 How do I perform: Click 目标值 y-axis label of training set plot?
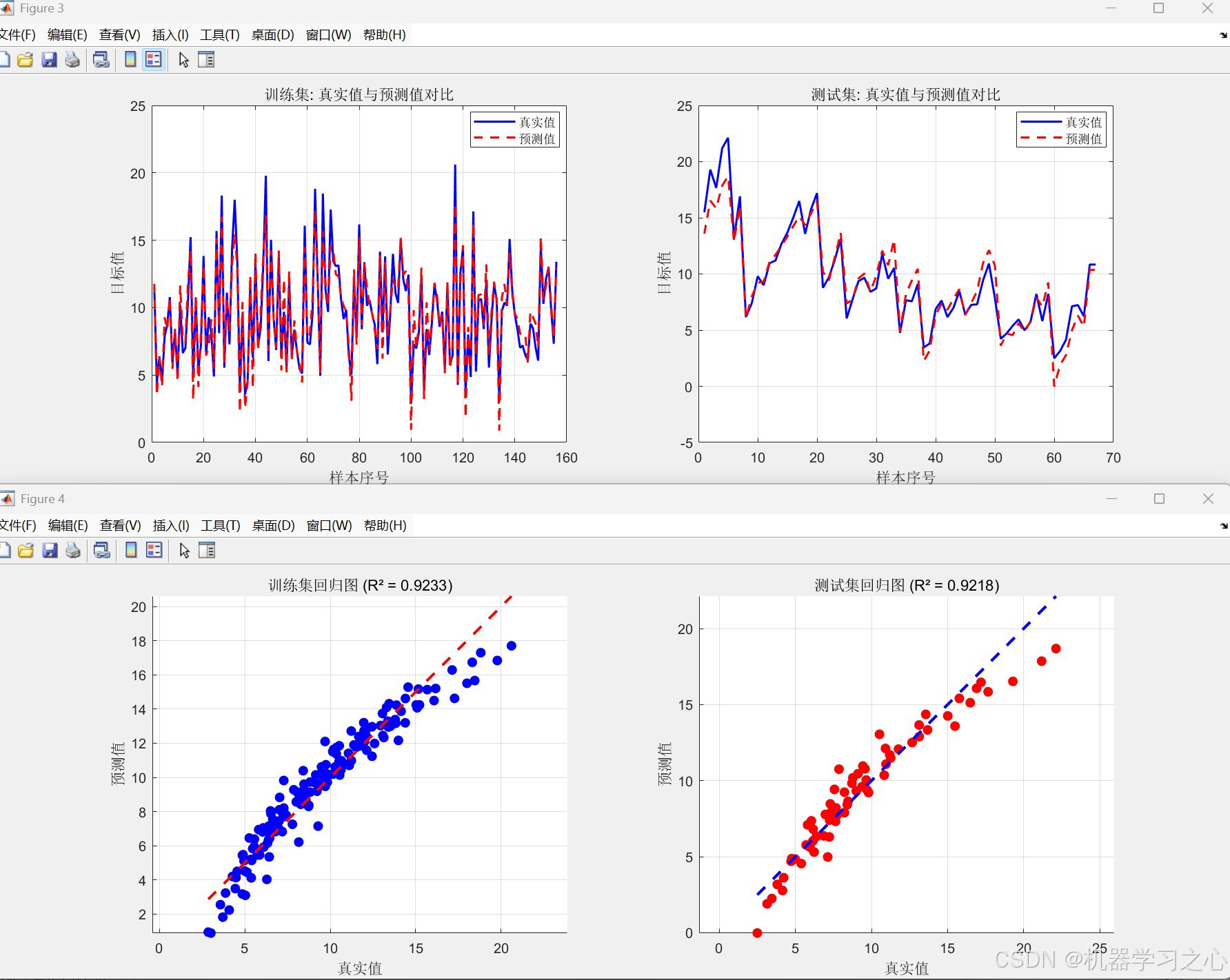tap(118, 273)
